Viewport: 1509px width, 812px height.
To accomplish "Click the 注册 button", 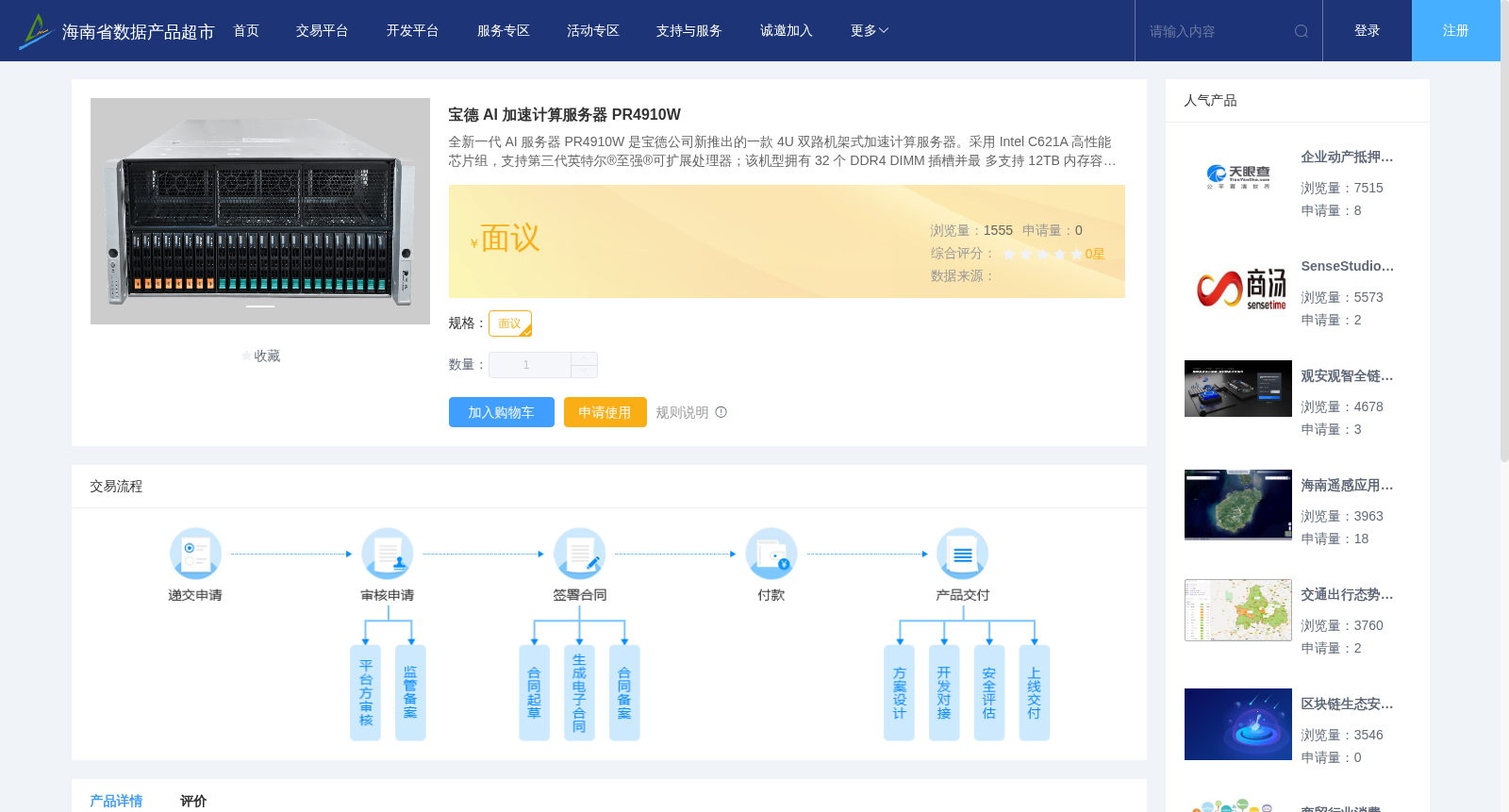I will (1456, 31).
